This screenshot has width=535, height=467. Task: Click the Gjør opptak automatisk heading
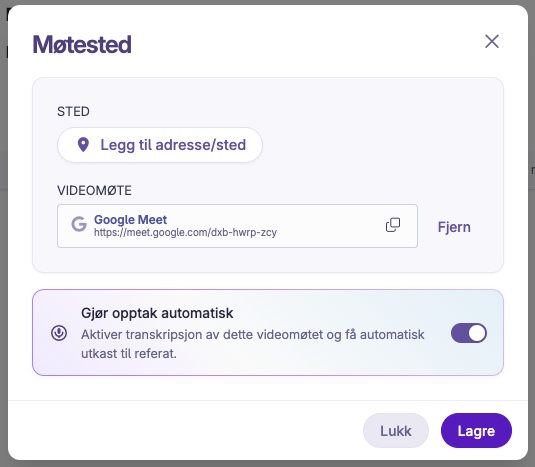(x=157, y=313)
